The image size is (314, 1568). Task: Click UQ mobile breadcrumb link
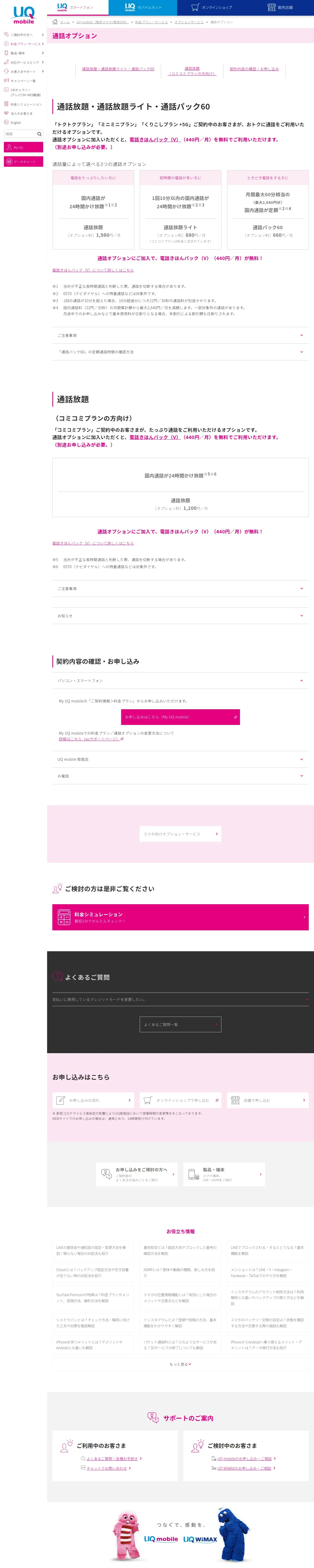(x=102, y=22)
